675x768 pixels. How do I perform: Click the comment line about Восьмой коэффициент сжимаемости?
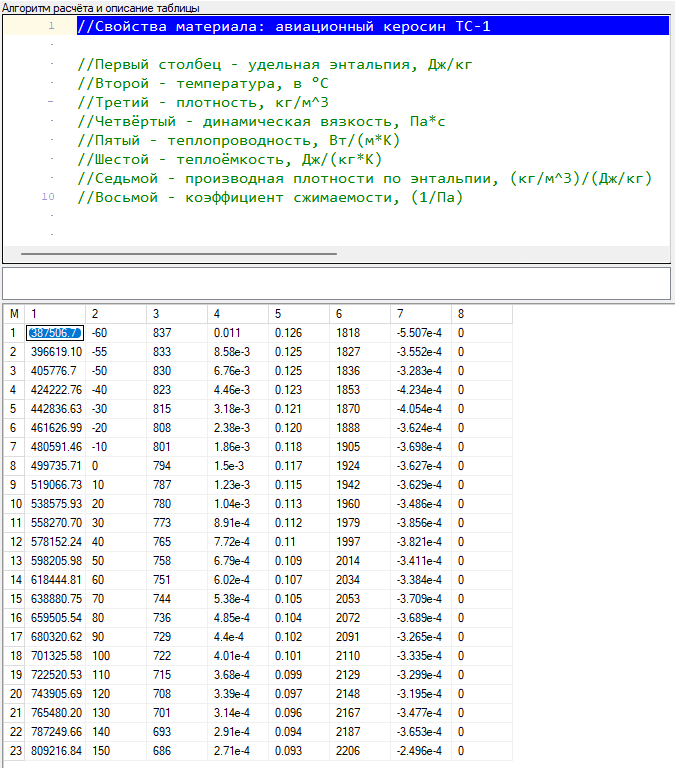tap(270, 197)
